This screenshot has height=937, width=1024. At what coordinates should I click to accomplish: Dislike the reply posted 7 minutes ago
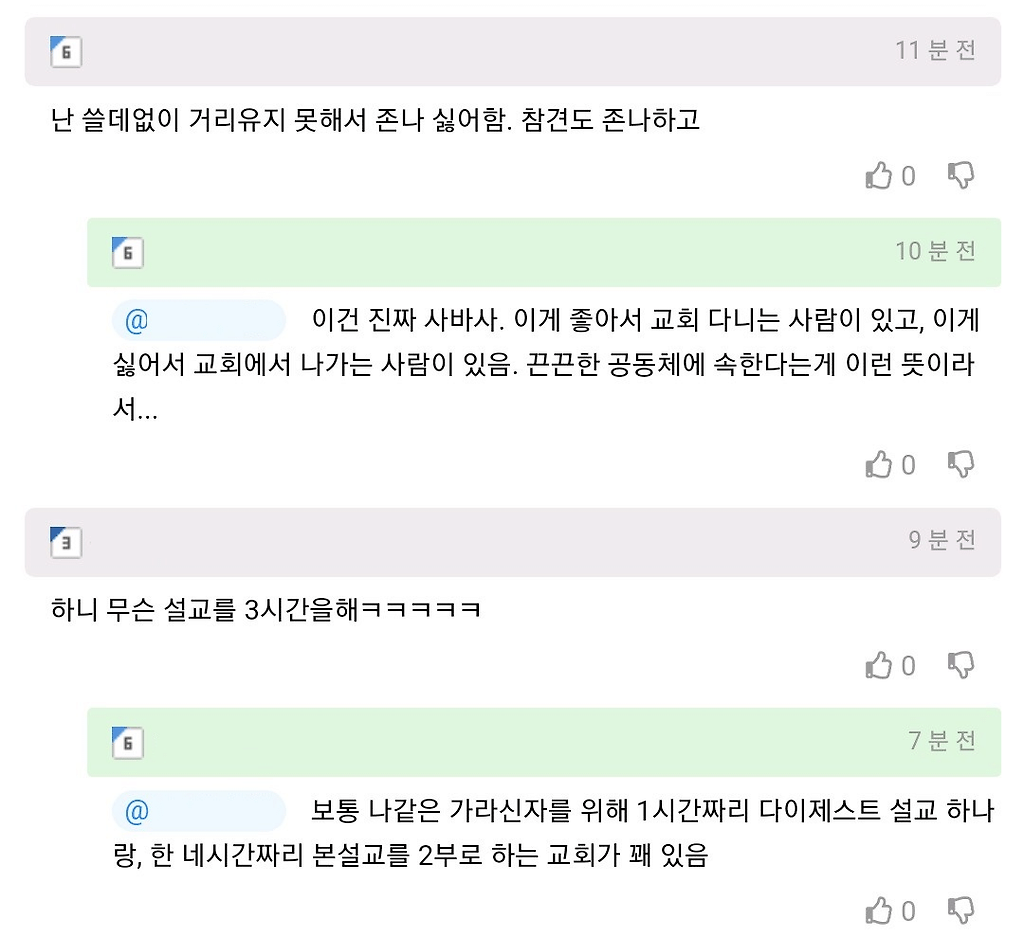[x=961, y=910]
